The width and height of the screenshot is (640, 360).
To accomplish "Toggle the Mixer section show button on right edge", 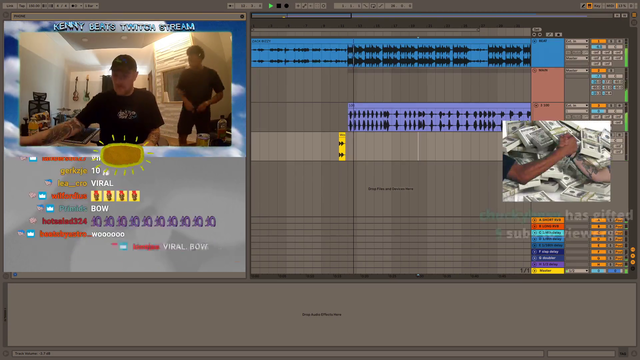I will point(633,262).
